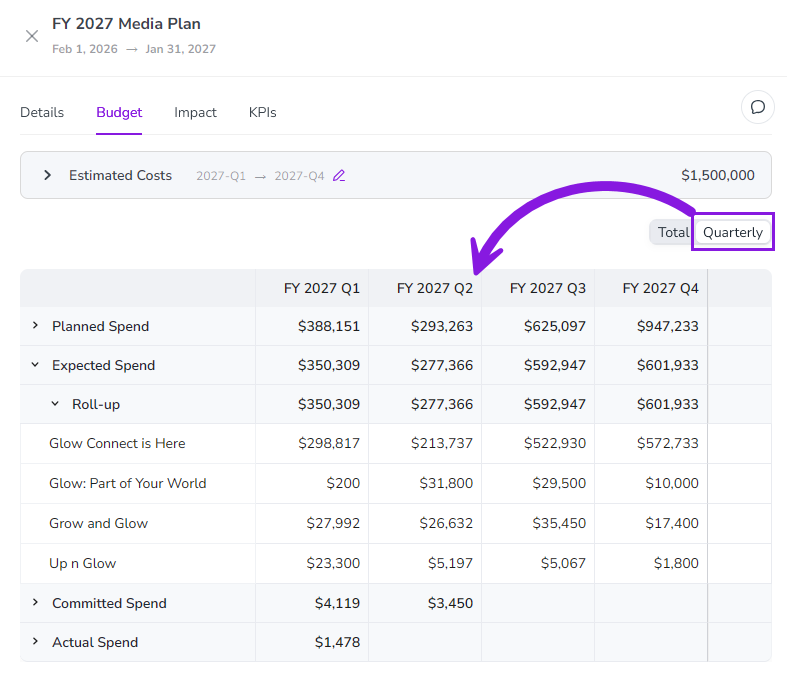Click the FY 2027 Q2 column header

click(x=435, y=289)
